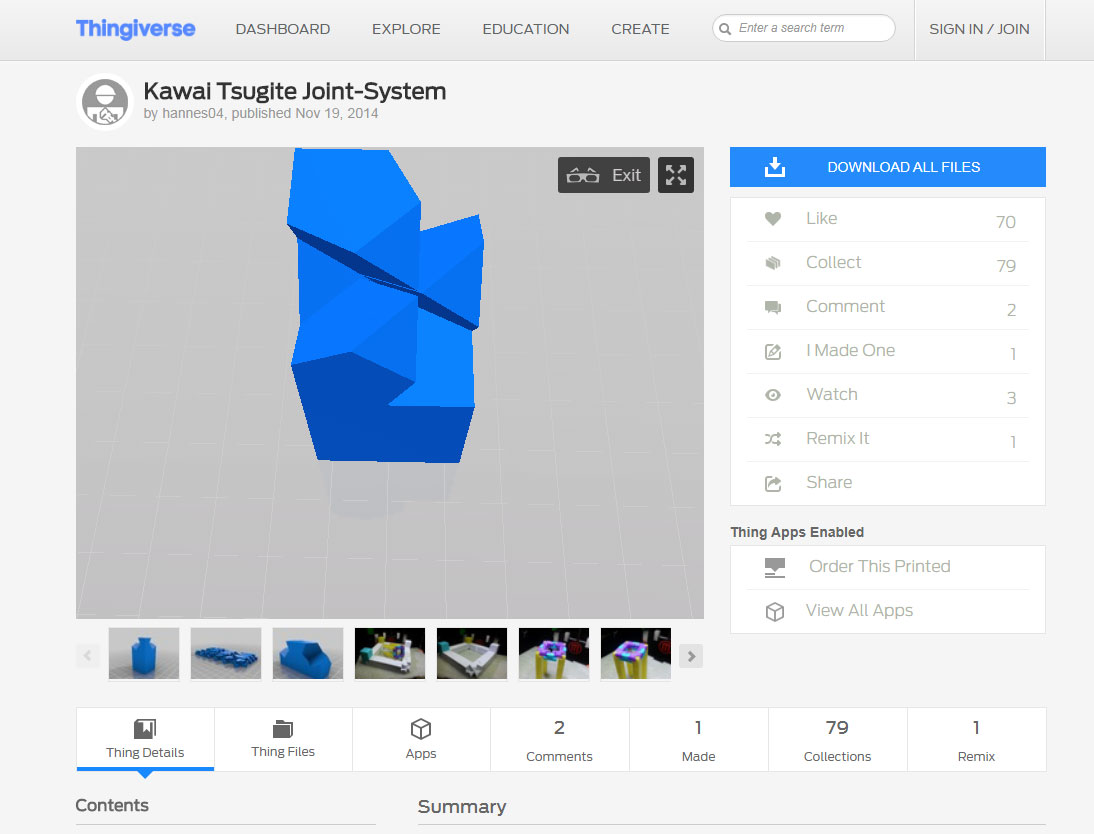The width and height of the screenshot is (1094, 834).
Task: Open Order This Printed app
Action: 879,567
